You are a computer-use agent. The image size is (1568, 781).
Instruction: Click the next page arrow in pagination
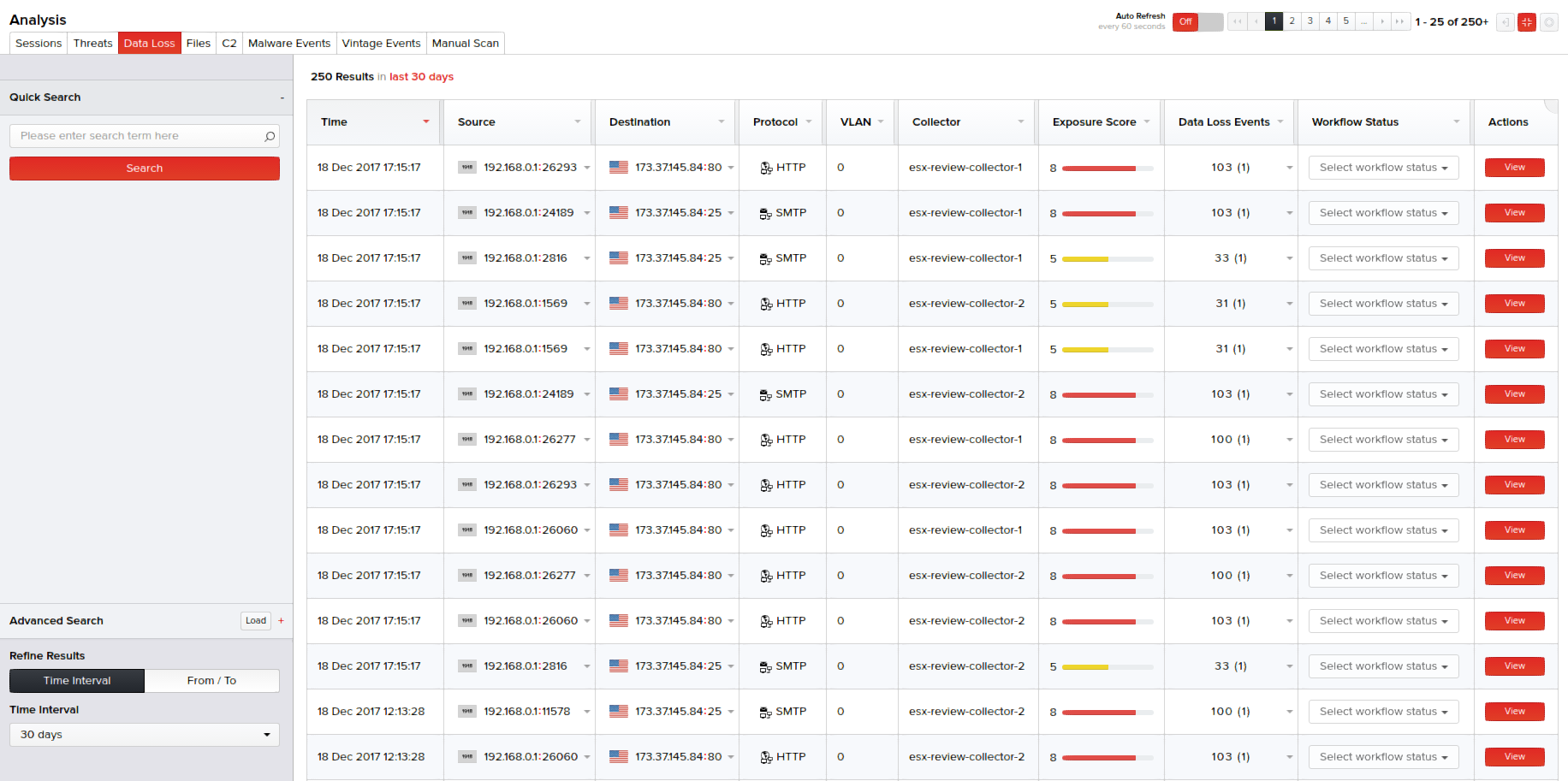click(x=1381, y=21)
